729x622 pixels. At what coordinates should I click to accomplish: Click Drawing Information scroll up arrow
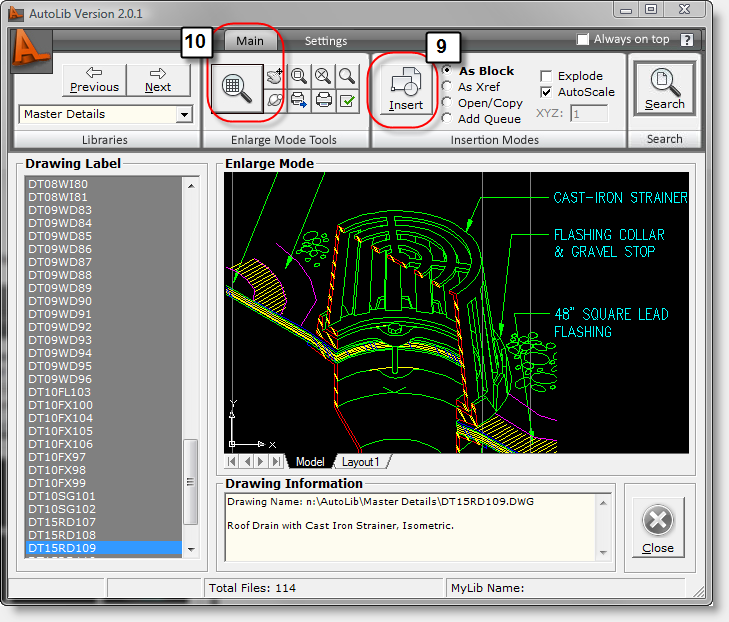point(603,503)
